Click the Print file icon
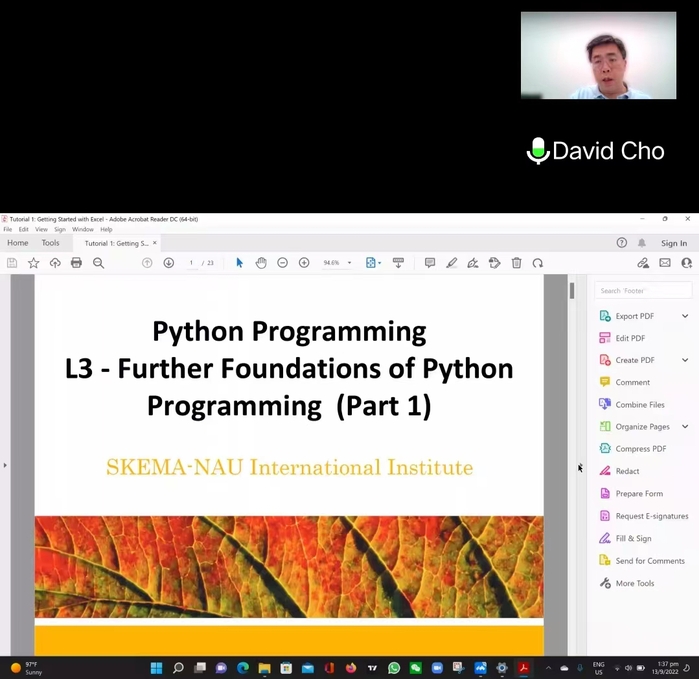 click(76, 263)
